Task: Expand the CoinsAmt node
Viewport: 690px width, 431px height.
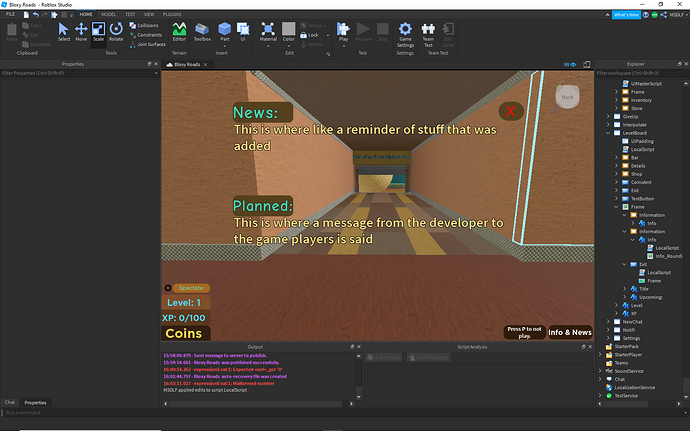Action: [x=616, y=182]
